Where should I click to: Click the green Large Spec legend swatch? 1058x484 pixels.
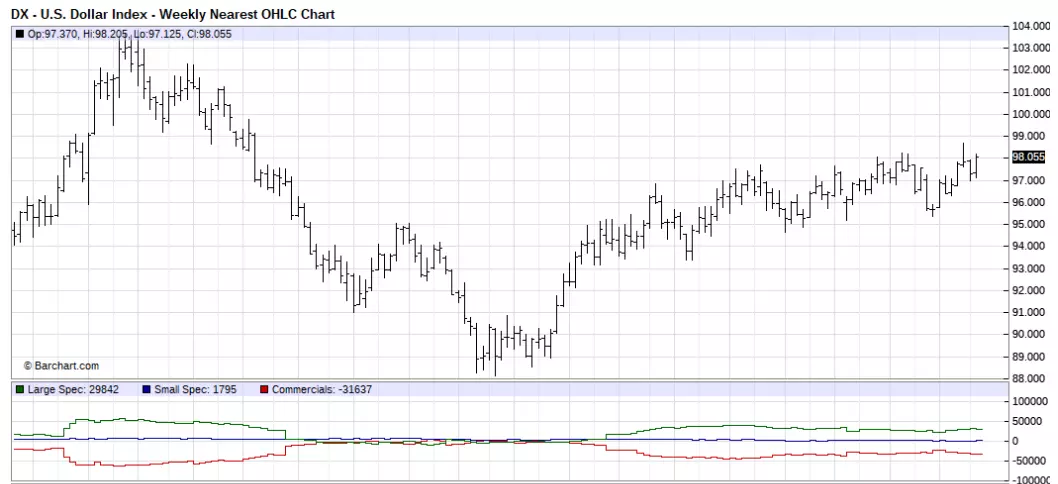pos(20,389)
